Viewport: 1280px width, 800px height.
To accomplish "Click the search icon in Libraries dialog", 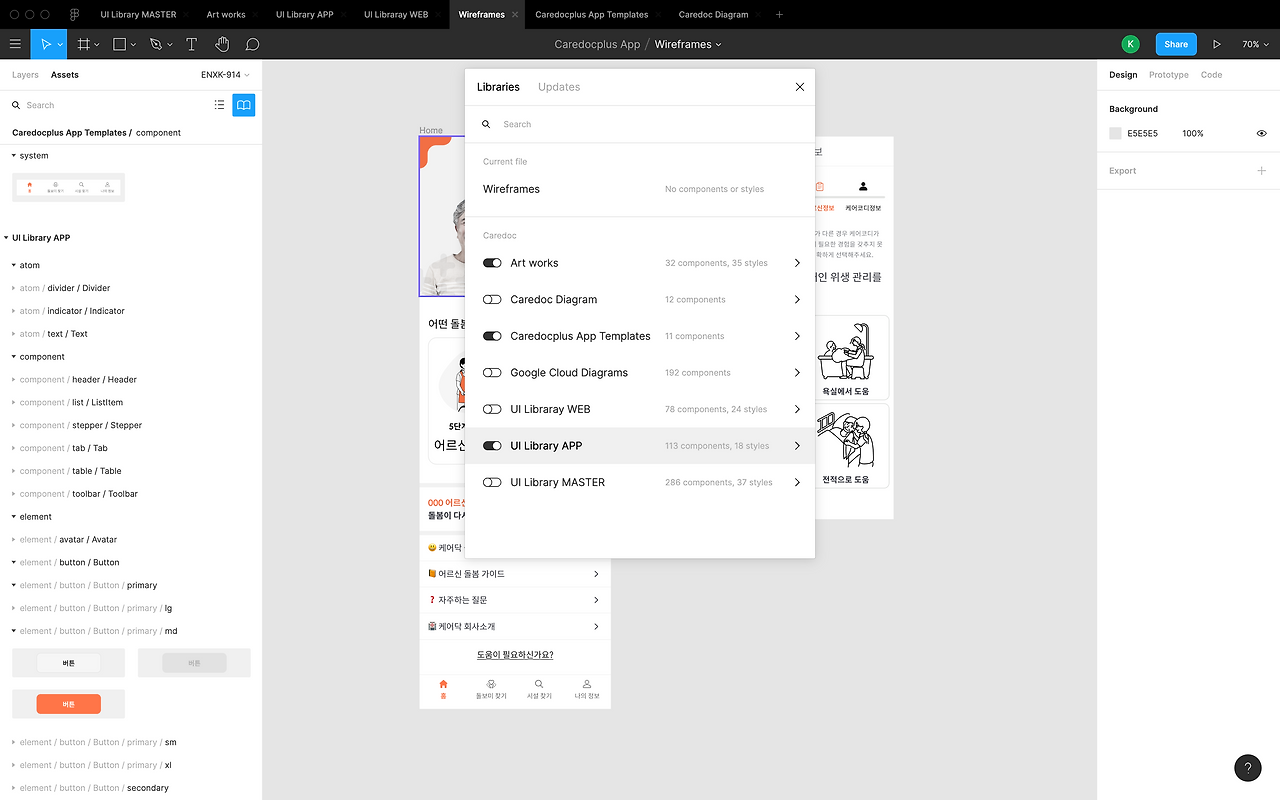I will click(x=486, y=124).
